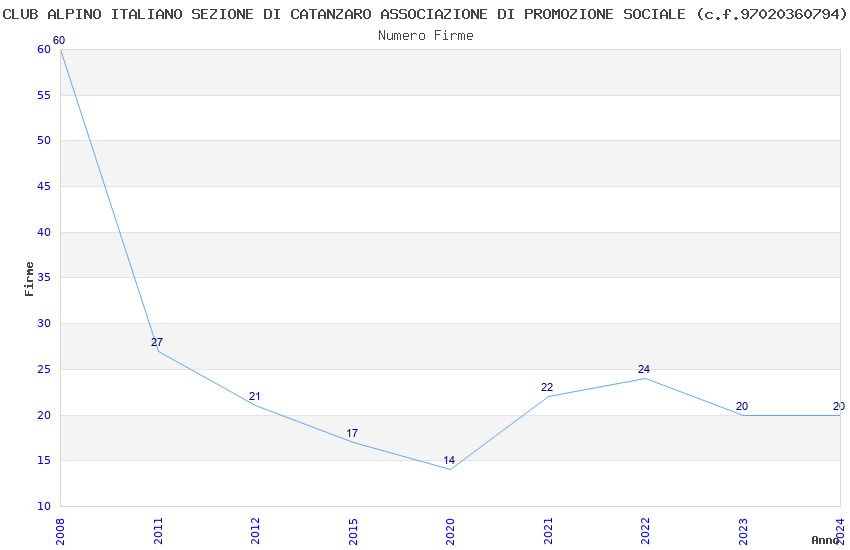Click x-axis year 2024
This screenshot has width=850, height=550.
840,531
